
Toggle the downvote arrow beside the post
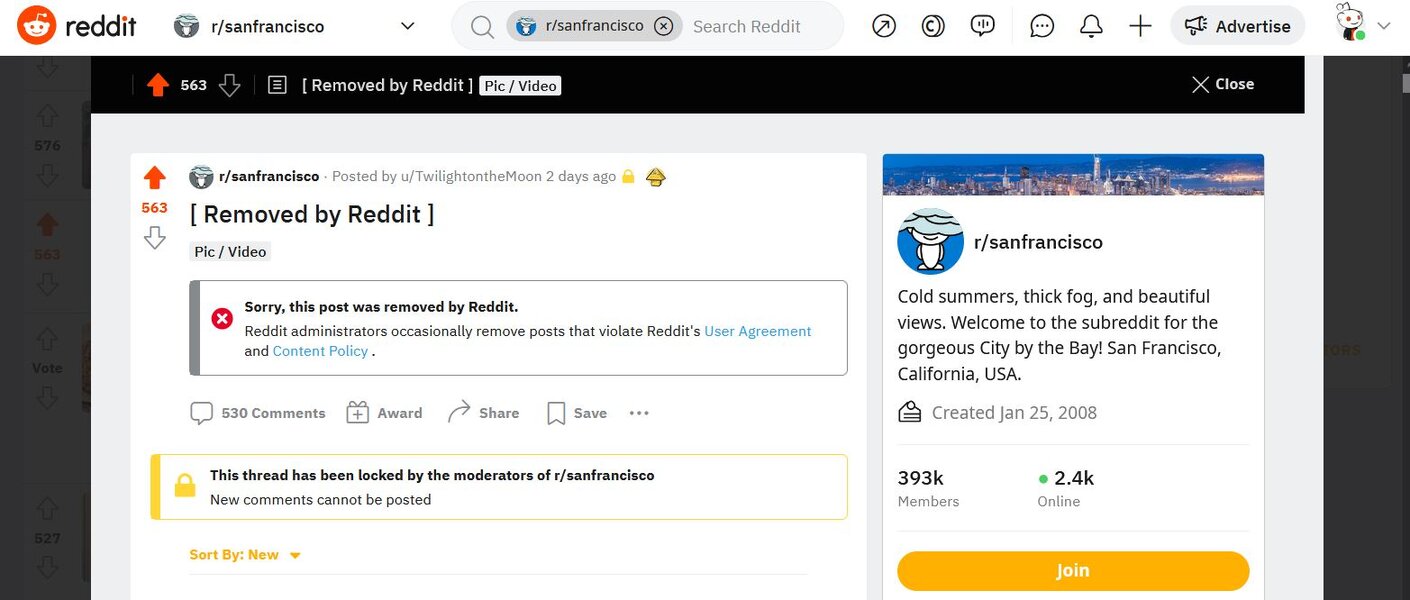[154, 237]
